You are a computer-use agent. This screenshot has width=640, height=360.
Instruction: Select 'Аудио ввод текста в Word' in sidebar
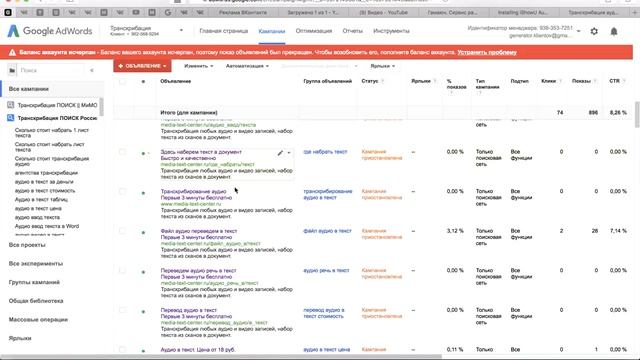[47, 226]
